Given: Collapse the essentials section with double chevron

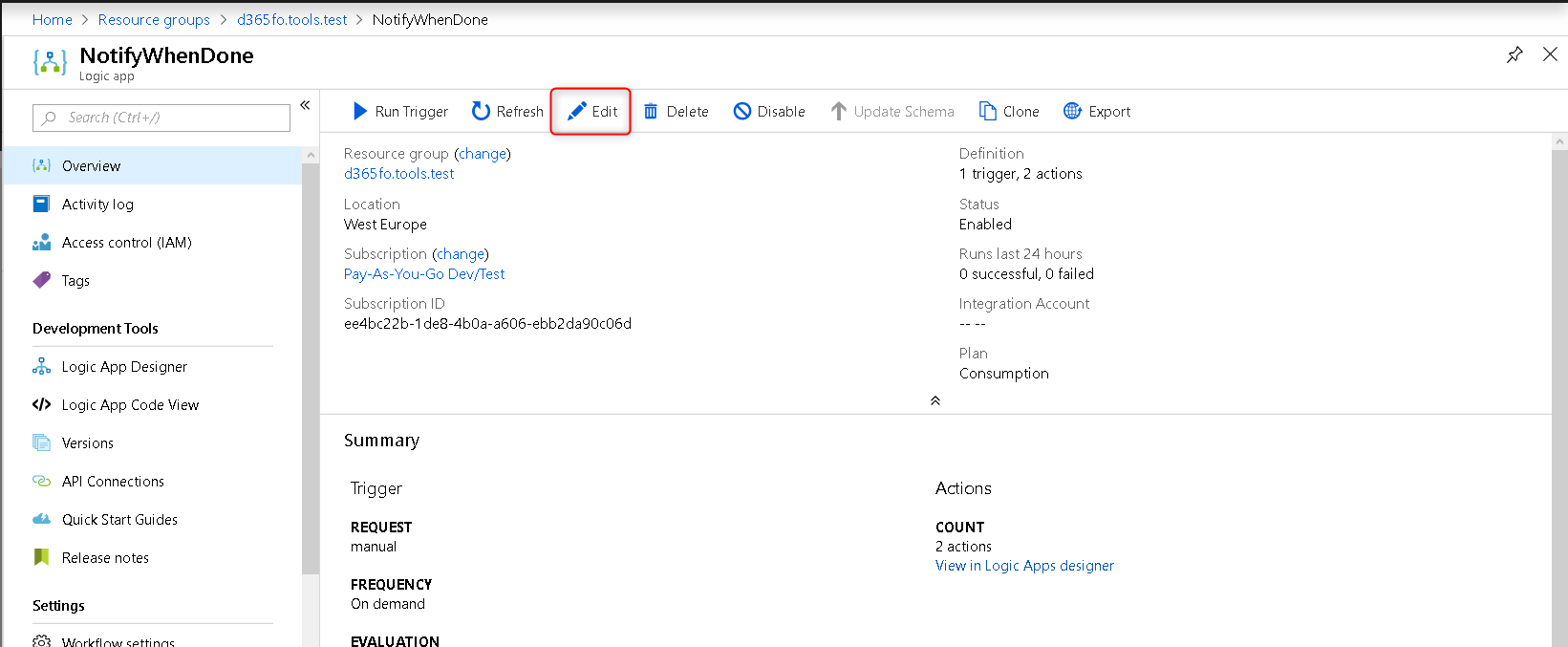Looking at the screenshot, I should 935,400.
